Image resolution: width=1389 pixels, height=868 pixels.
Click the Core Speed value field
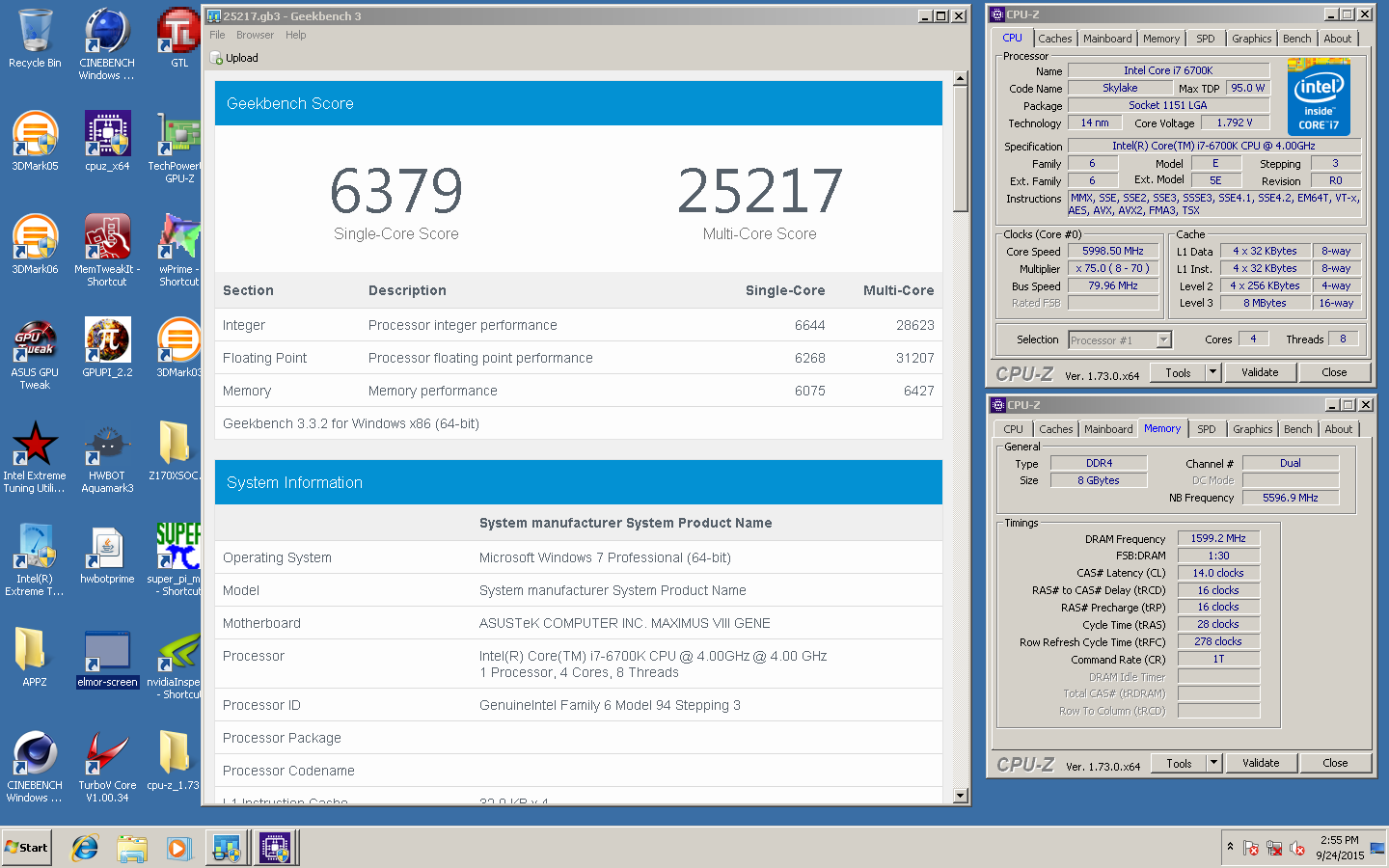1113,251
